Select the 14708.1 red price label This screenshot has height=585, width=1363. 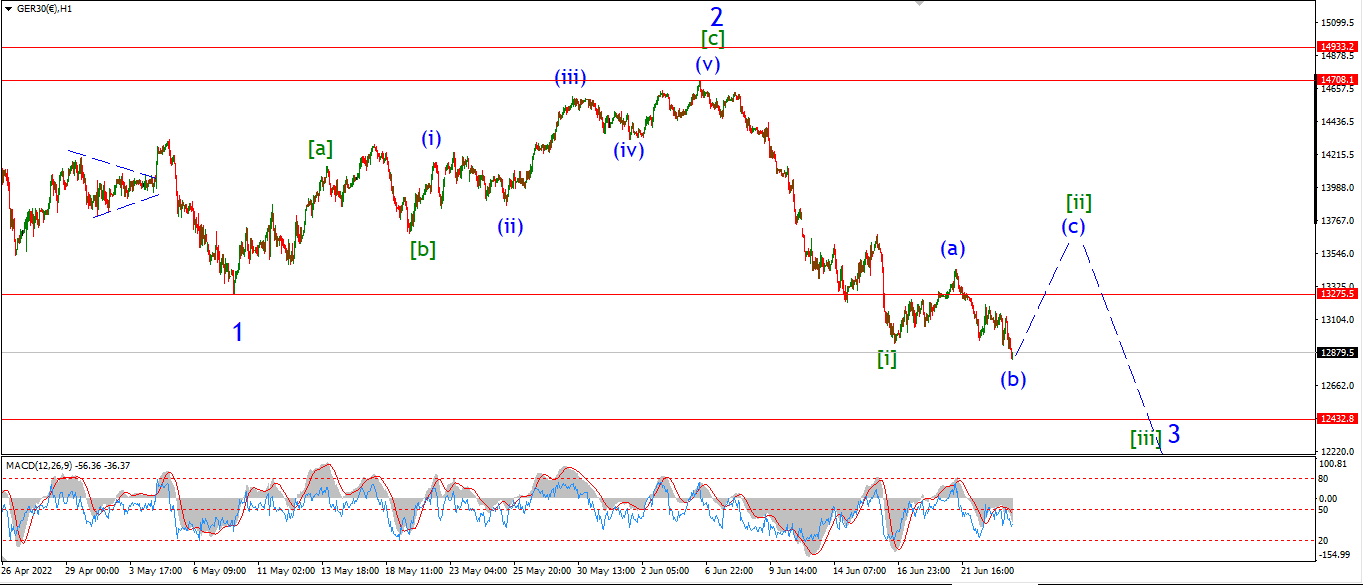pos(1337,79)
